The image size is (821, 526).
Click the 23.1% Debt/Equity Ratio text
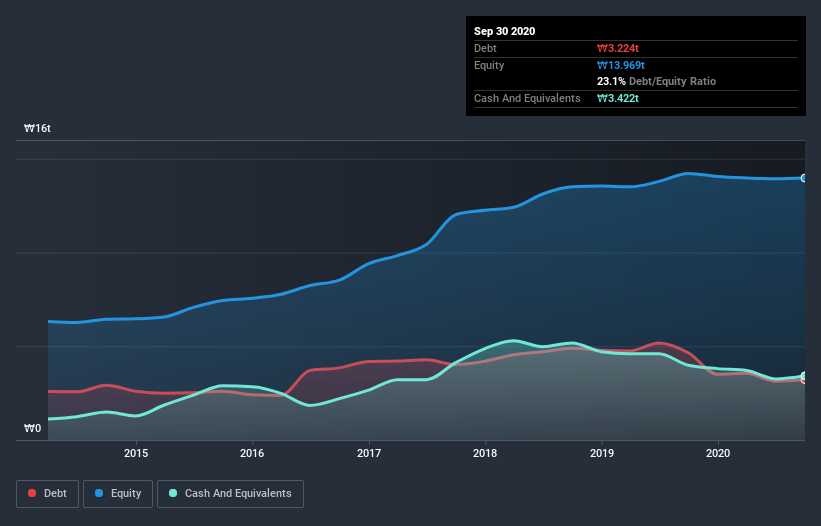click(x=657, y=81)
